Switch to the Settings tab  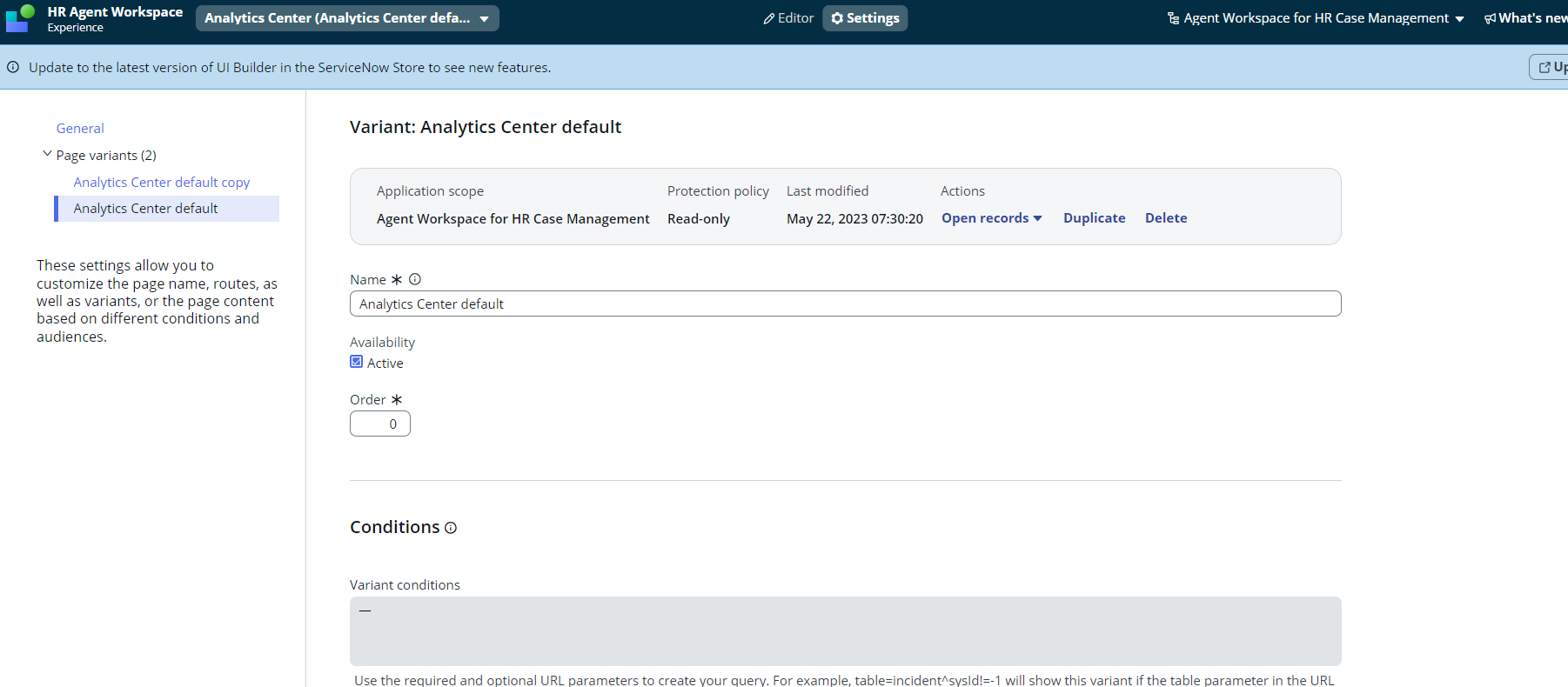(865, 18)
